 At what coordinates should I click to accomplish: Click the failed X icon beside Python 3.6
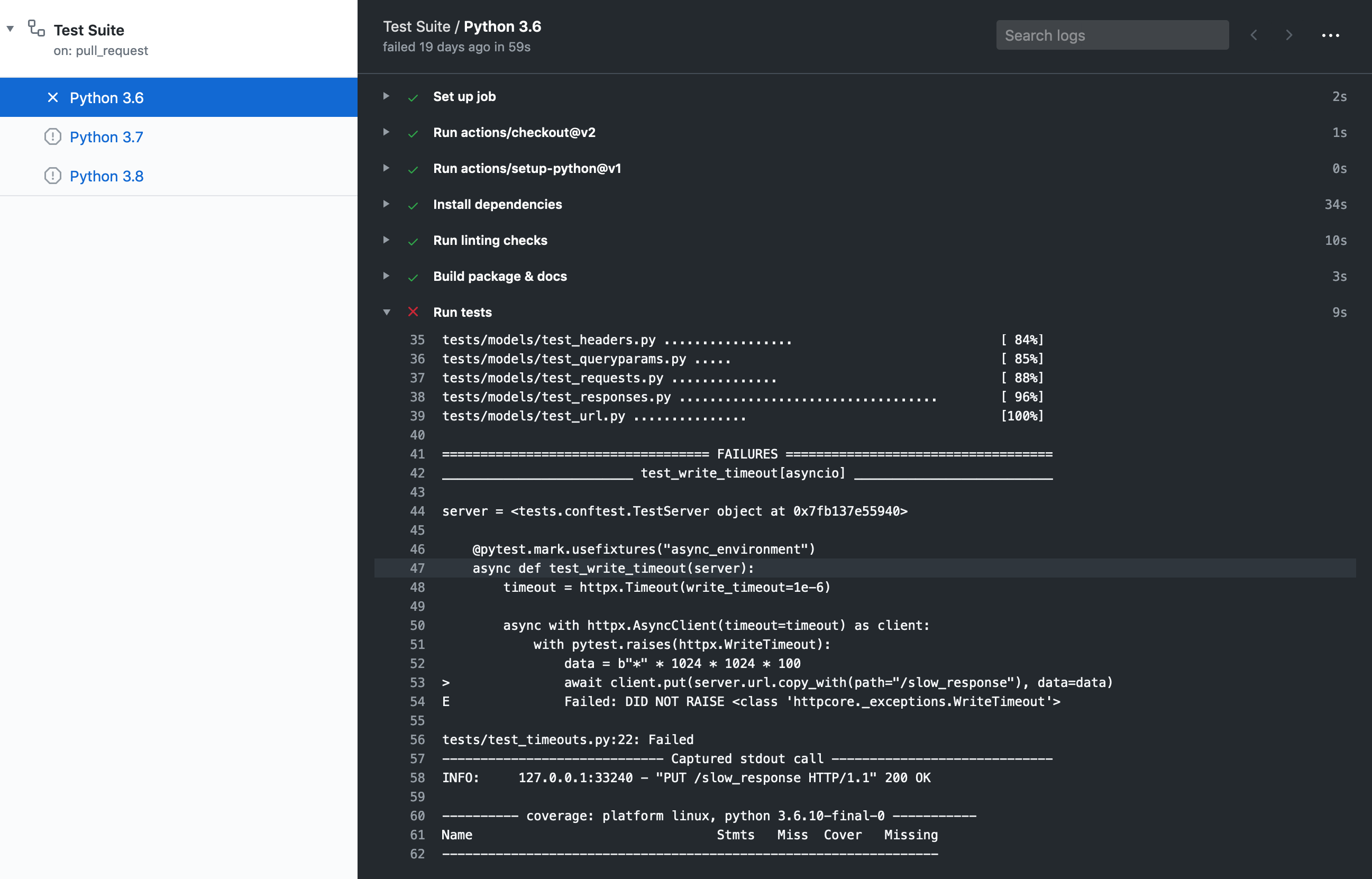pos(52,98)
